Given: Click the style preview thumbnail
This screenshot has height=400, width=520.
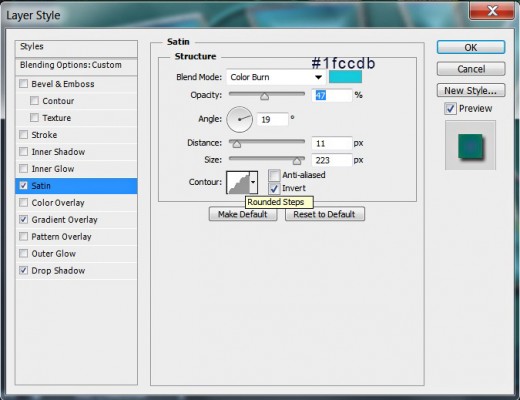Looking at the screenshot, I should coord(470,145).
